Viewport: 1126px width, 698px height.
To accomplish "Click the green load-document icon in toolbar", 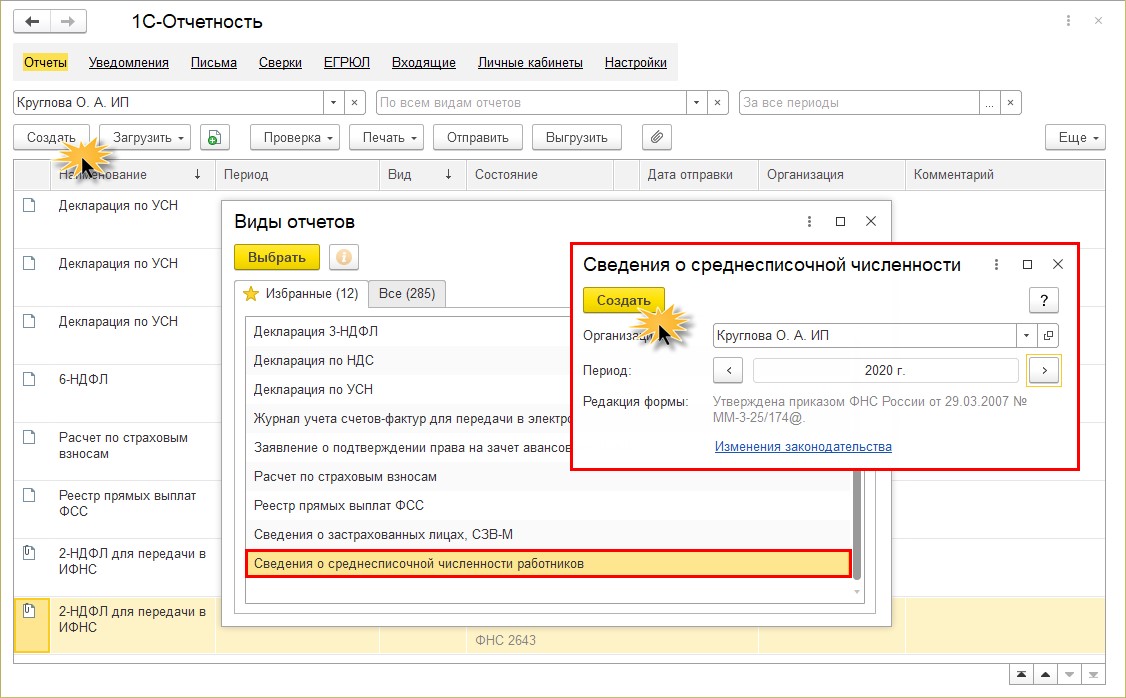I will click(x=214, y=137).
